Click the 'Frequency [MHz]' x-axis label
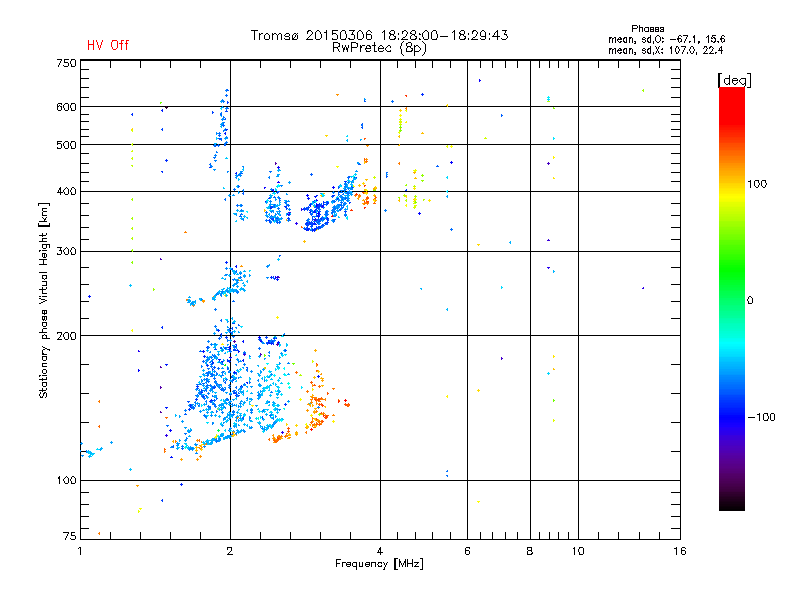The width and height of the screenshot is (800, 600). [x=379, y=564]
